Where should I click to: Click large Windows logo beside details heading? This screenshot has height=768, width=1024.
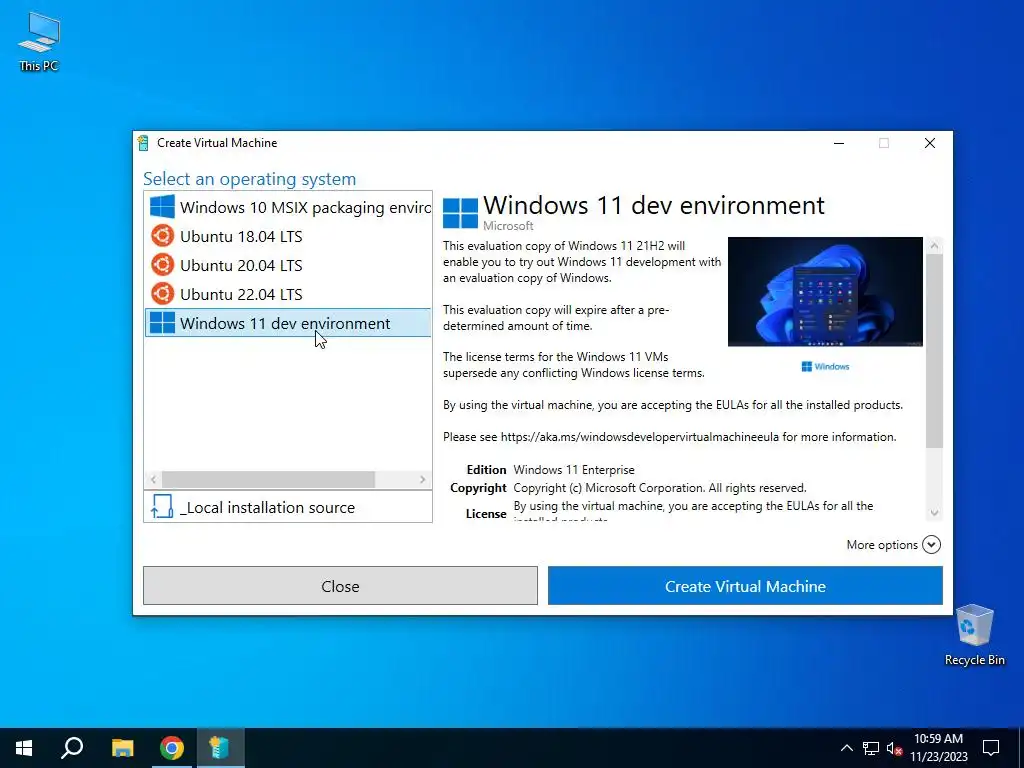click(460, 213)
